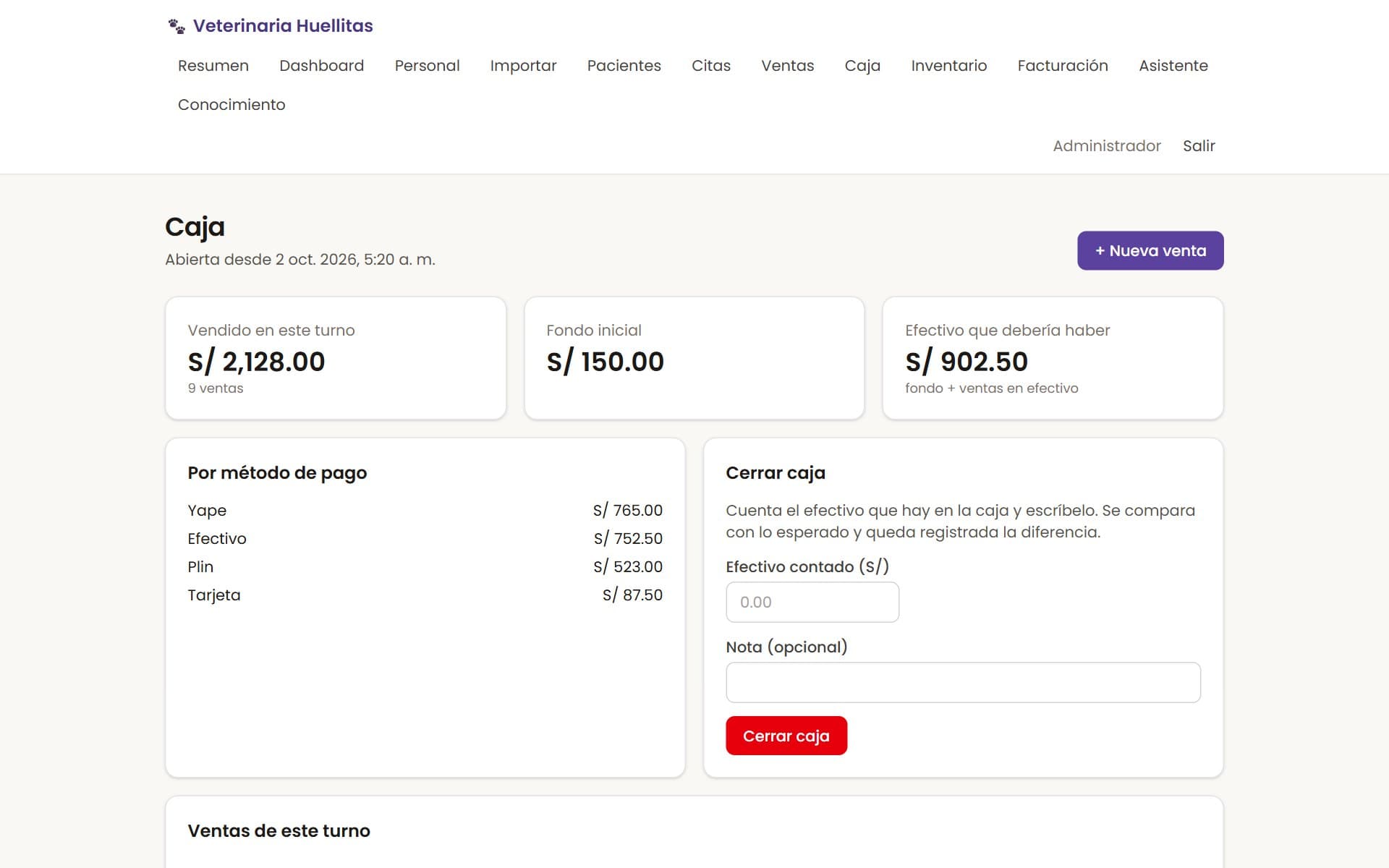This screenshot has height=868, width=1389.
Task: Navigate to Personal
Action: point(427,66)
